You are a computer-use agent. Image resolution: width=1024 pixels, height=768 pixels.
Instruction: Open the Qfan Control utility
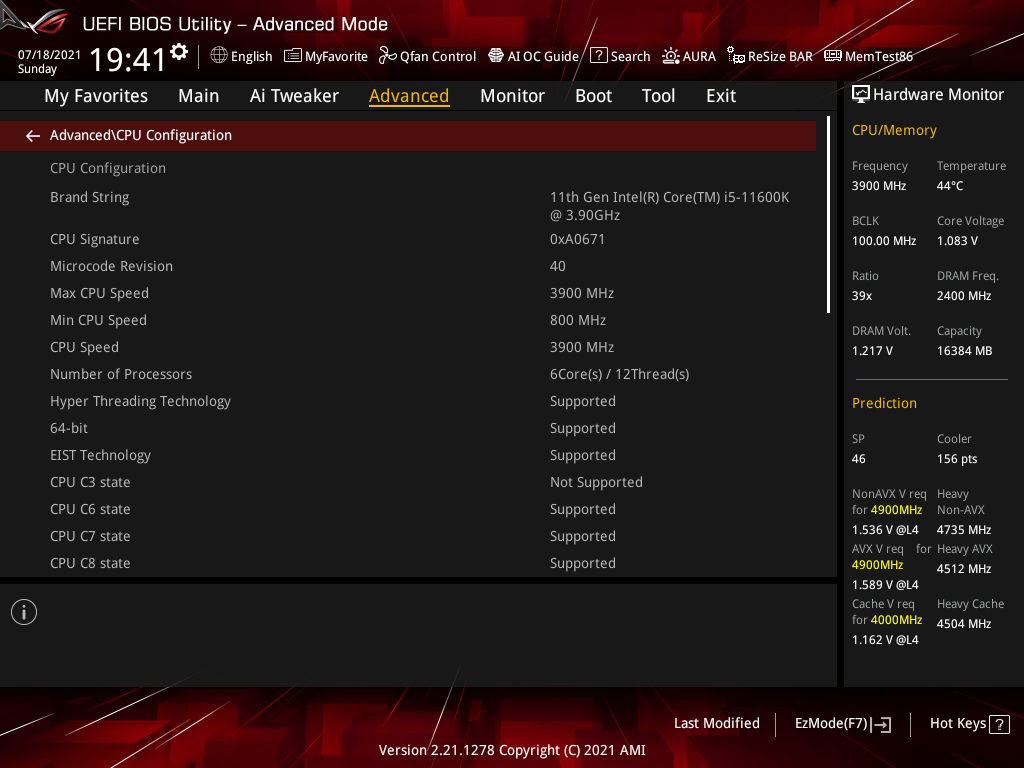point(427,56)
